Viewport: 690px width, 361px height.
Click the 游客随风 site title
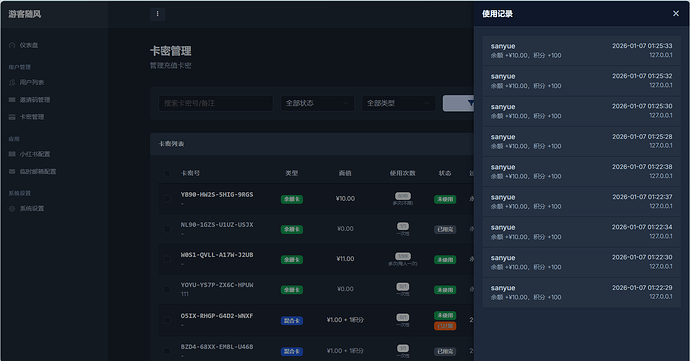click(x=25, y=14)
